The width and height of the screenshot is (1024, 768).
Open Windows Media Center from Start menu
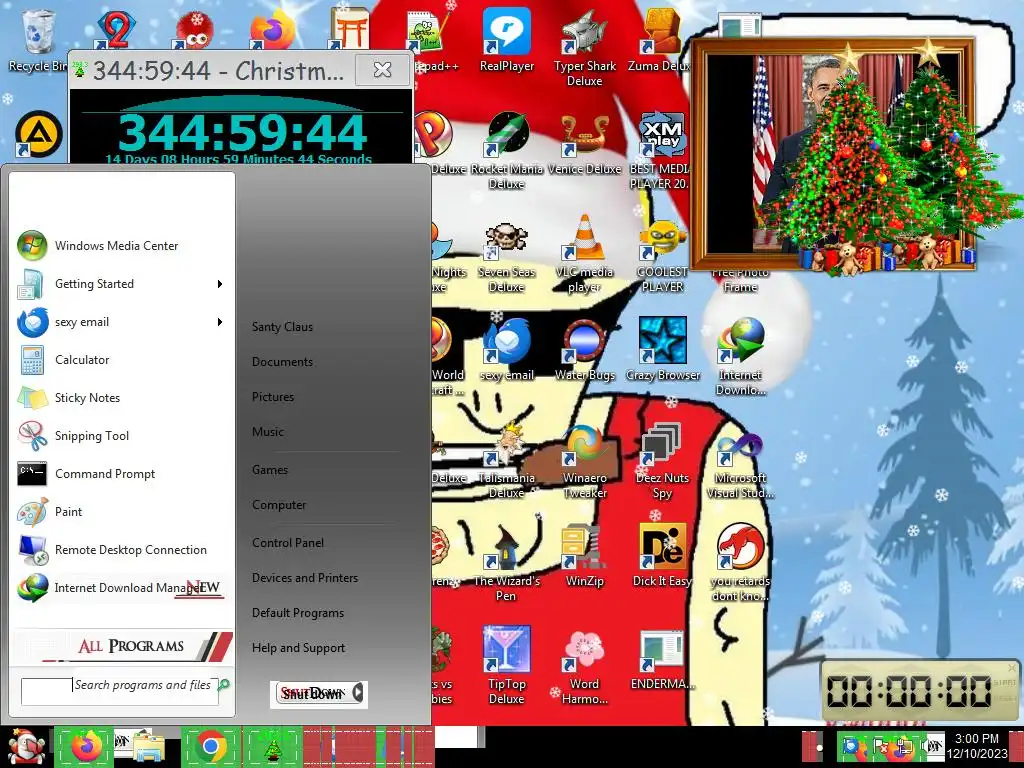121,246
